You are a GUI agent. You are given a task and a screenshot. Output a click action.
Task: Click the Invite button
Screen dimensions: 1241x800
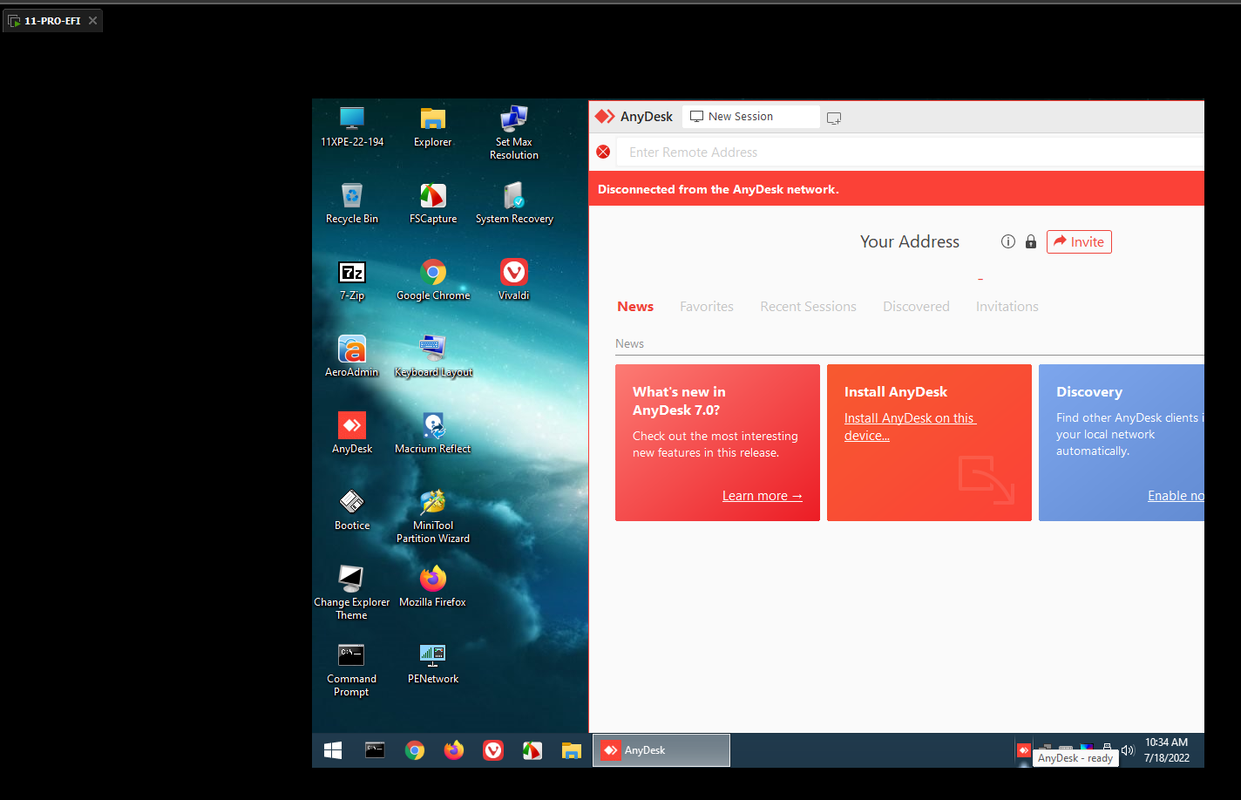pos(1079,242)
